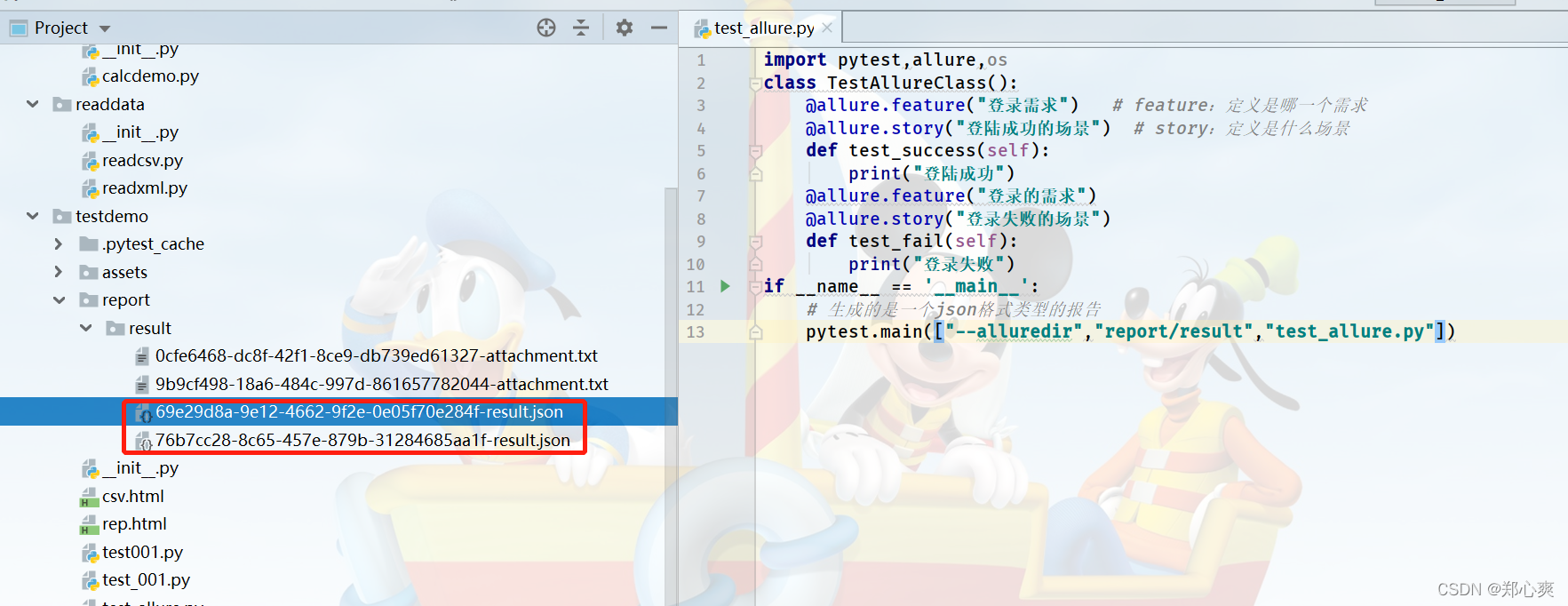Image resolution: width=1568 pixels, height=606 pixels.
Task: Click 'class TestAllureClass():' in editor
Action: point(890,83)
